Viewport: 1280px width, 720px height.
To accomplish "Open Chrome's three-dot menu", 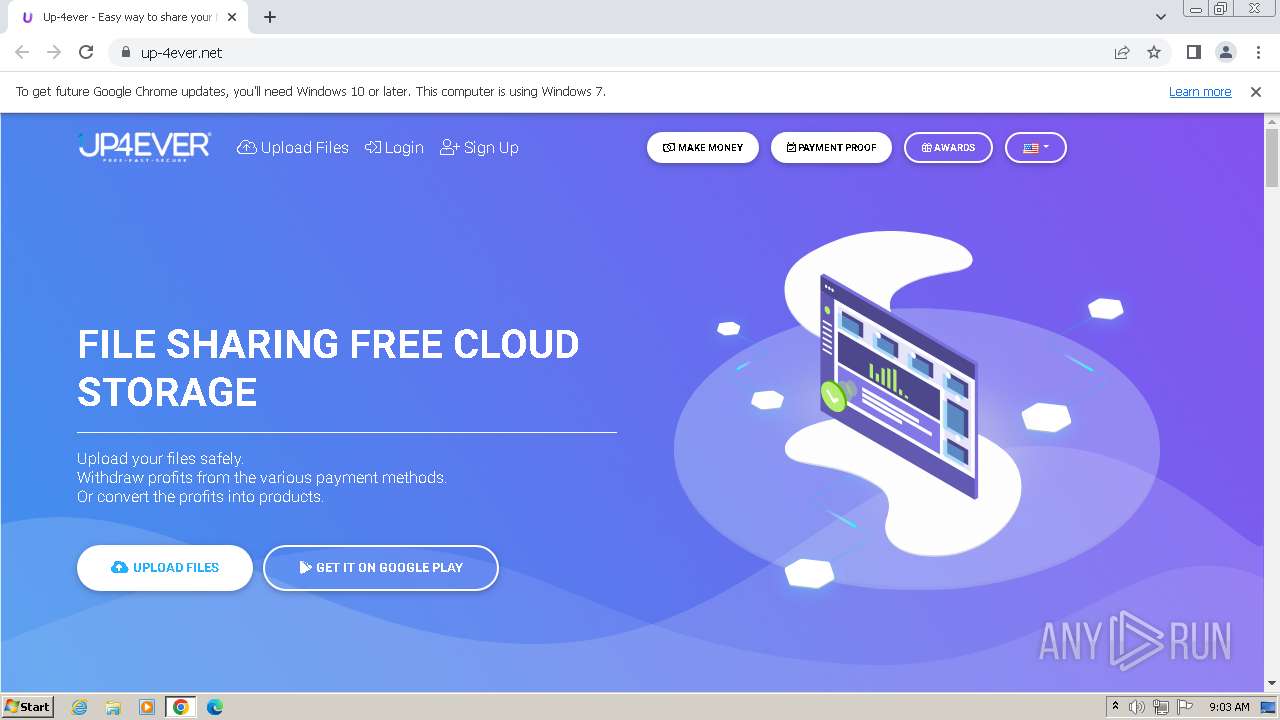I will coord(1258,52).
